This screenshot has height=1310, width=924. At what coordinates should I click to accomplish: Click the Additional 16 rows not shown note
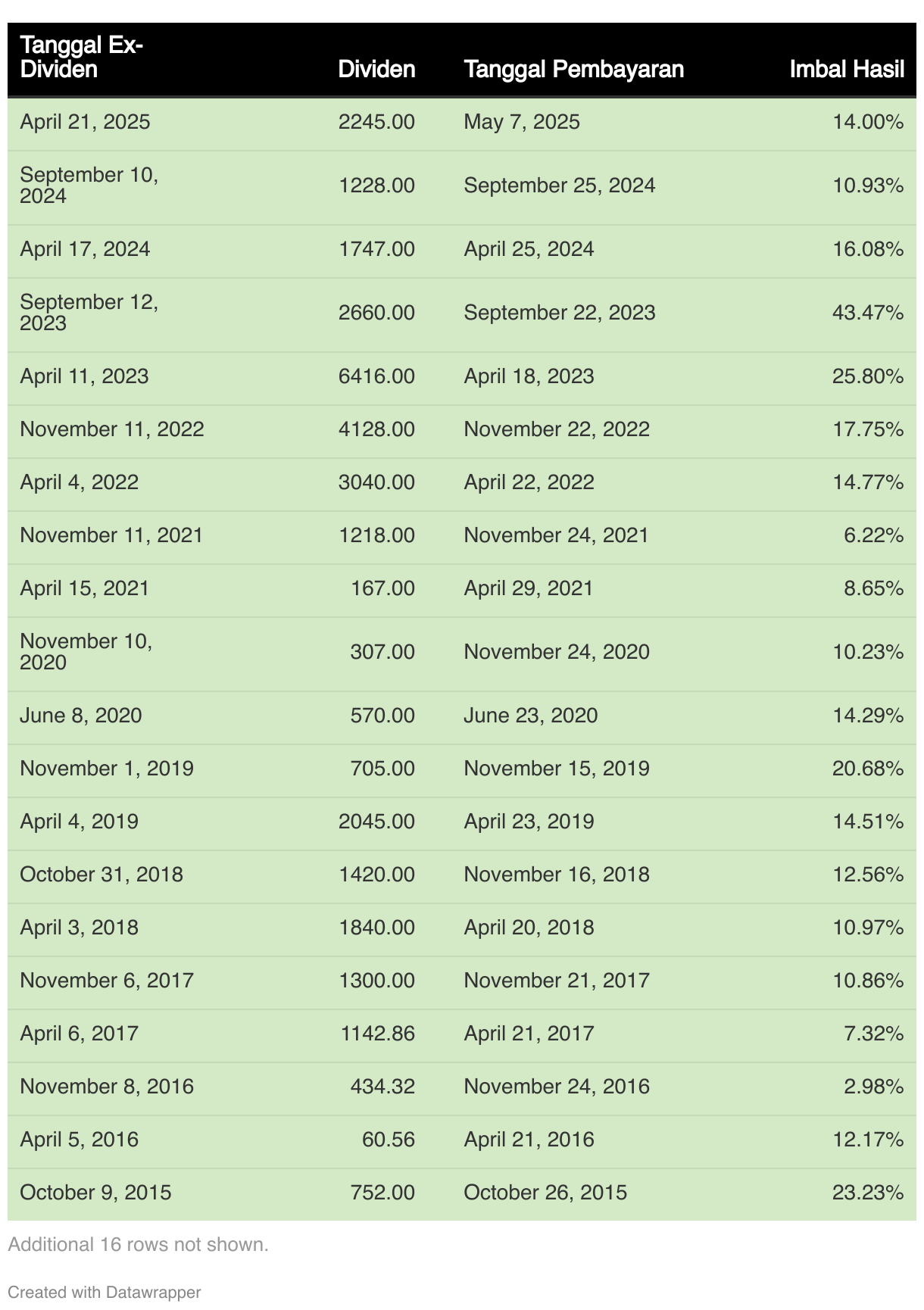[138, 1244]
